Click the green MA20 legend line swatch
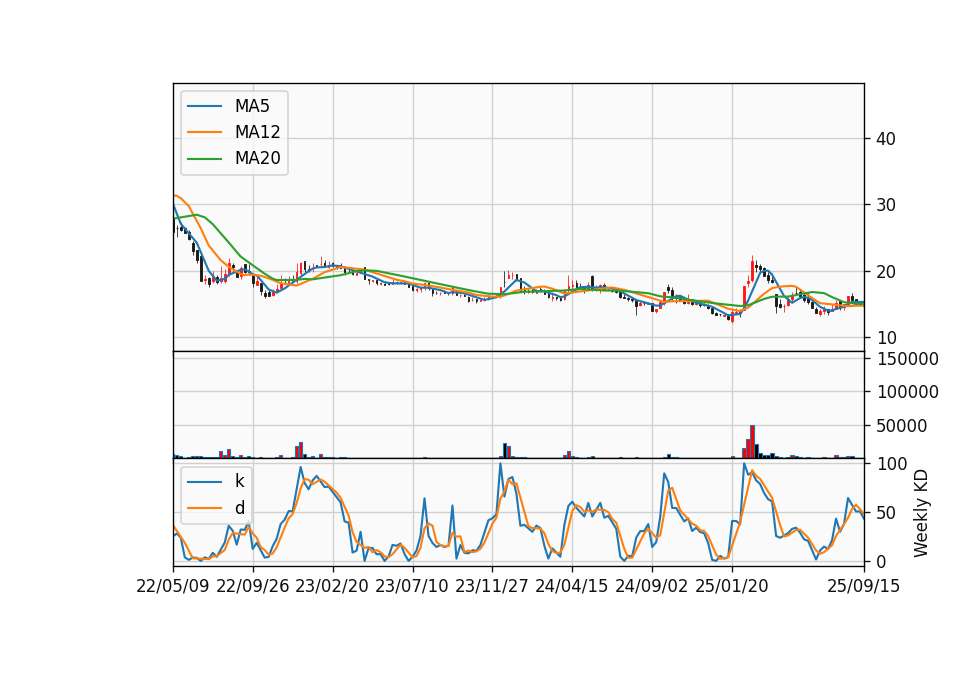Screen dimensions: 960x690 (204, 159)
